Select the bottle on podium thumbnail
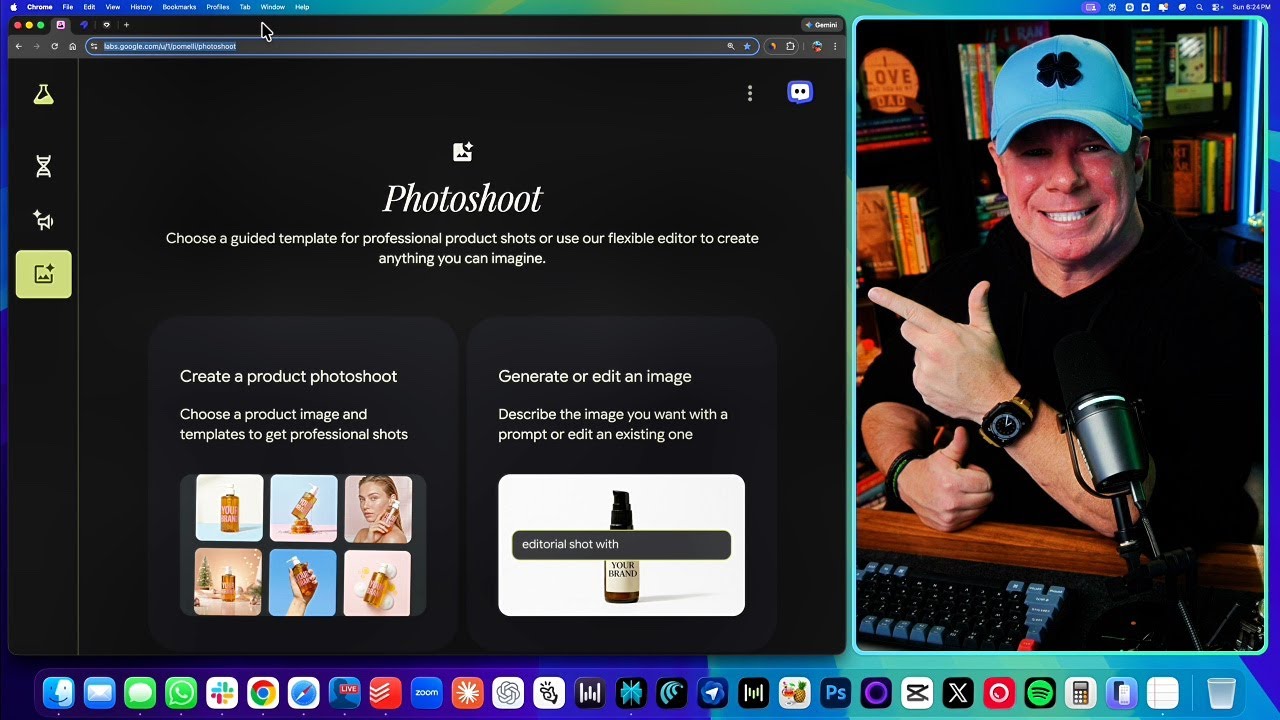Image resolution: width=1280 pixels, height=720 pixels. [x=303, y=508]
